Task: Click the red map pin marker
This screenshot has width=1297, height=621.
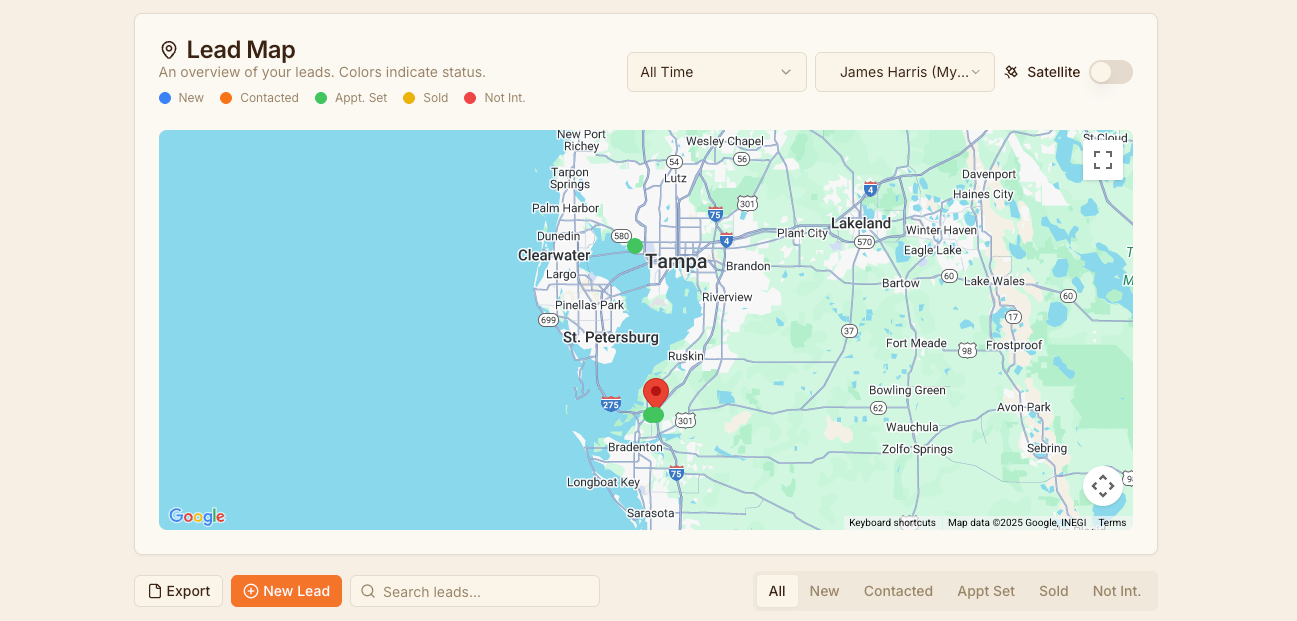Action: (x=655, y=391)
